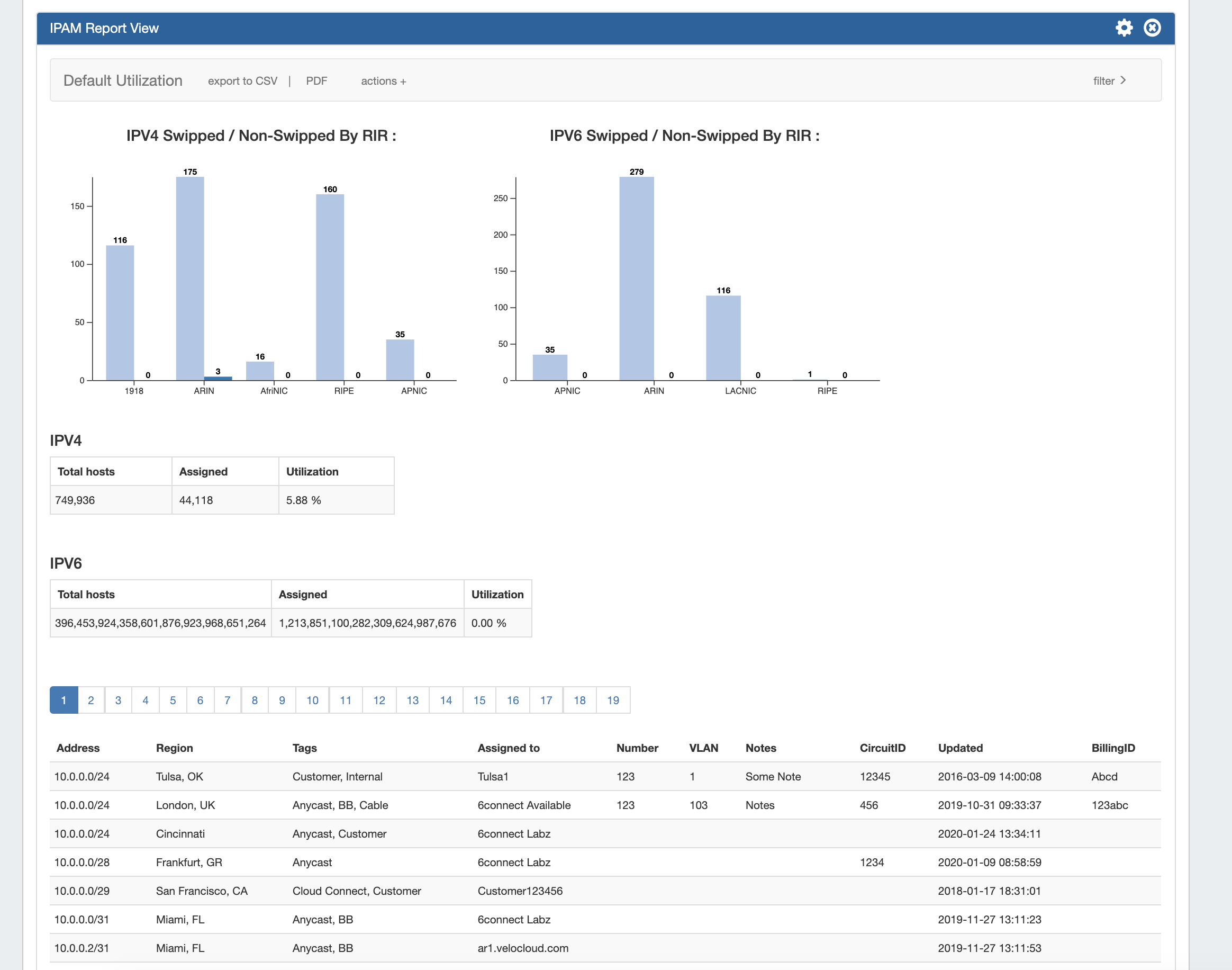The image size is (1232, 970).
Task: Click the ARIN 279 bar in IPV6 chart
Action: point(636,279)
